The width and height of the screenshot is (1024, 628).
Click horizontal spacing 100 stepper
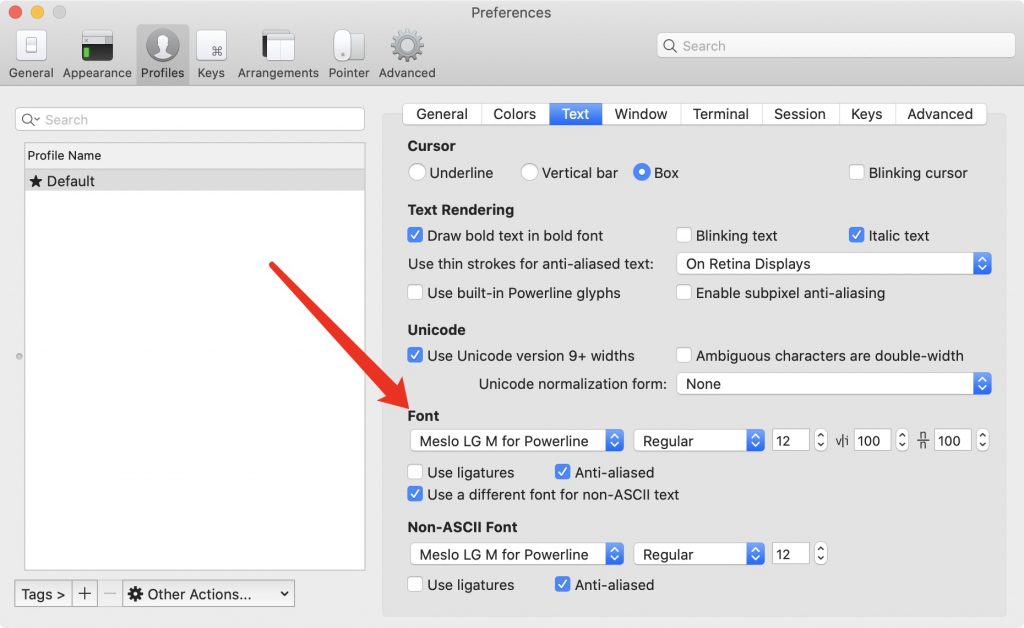click(x=902, y=441)
